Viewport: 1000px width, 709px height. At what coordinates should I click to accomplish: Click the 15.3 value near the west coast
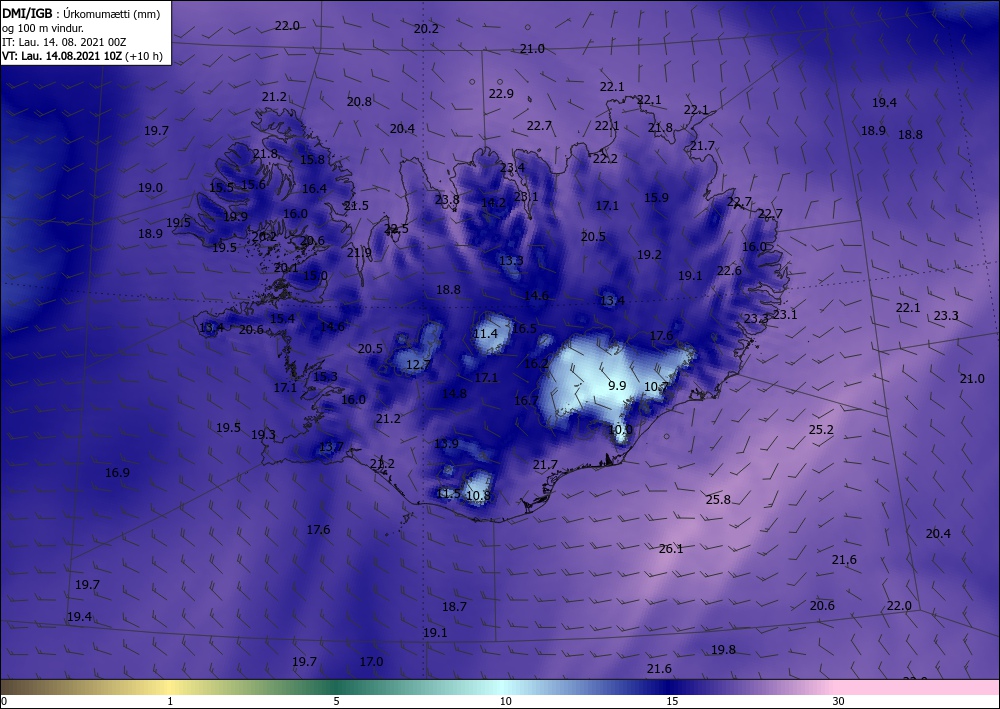[x=325, y=377]
